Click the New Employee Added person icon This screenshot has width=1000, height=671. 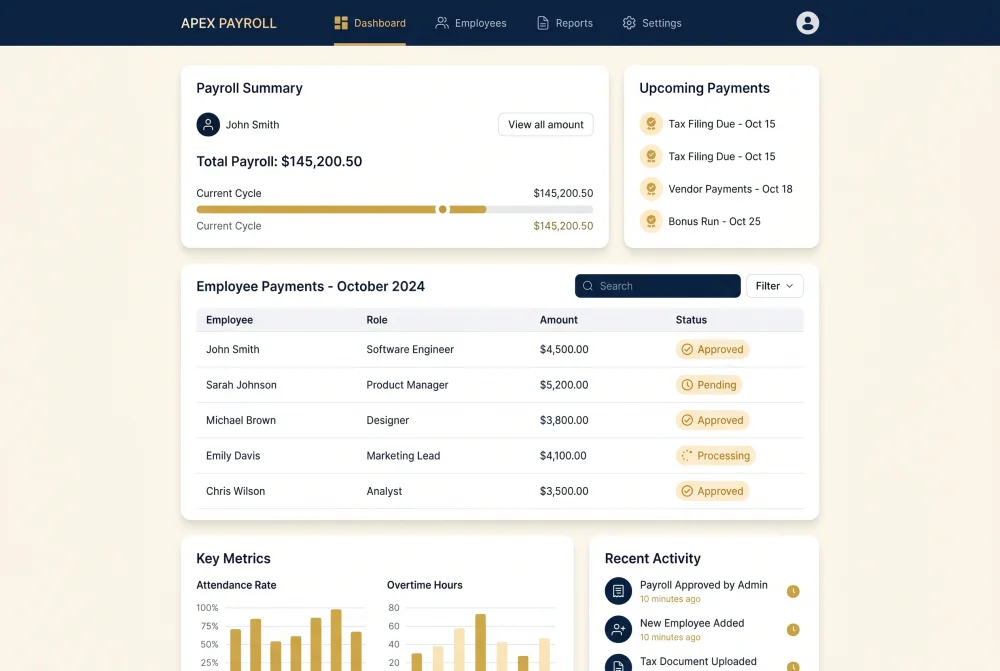618,630
